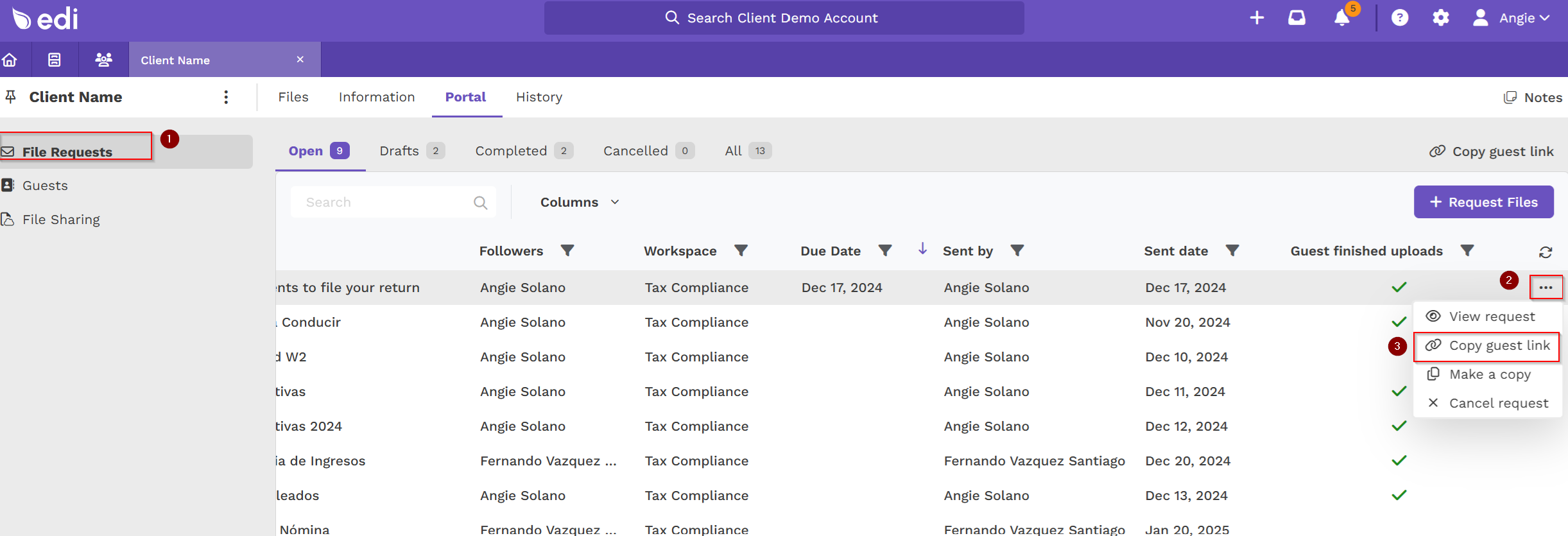Screen dimensions: 1568x536
Task: Click the Nov 20, 2024 sent date cell
Action: pos(1187,322)
